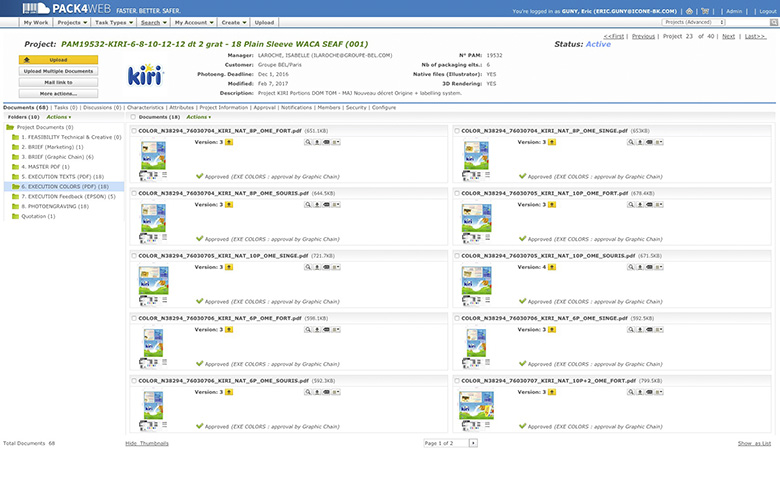Screen dimensions: 780x481
Task: Click the Hide Thumbnails link
Action: pos(147,443)
